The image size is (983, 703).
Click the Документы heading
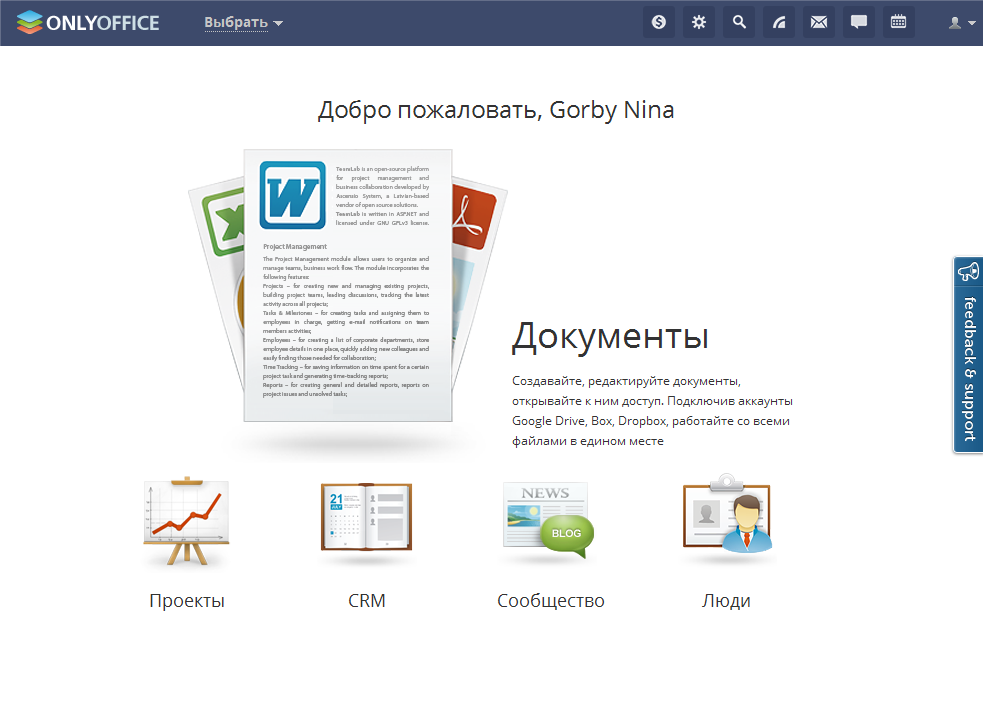[610, 337]
